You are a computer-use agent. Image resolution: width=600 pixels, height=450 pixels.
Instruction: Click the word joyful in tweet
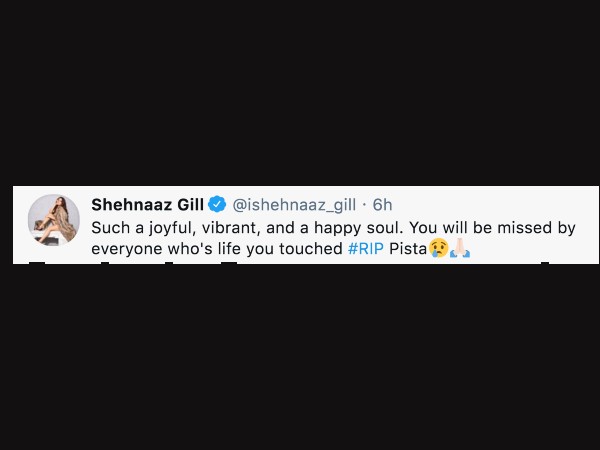pos(173,228)
